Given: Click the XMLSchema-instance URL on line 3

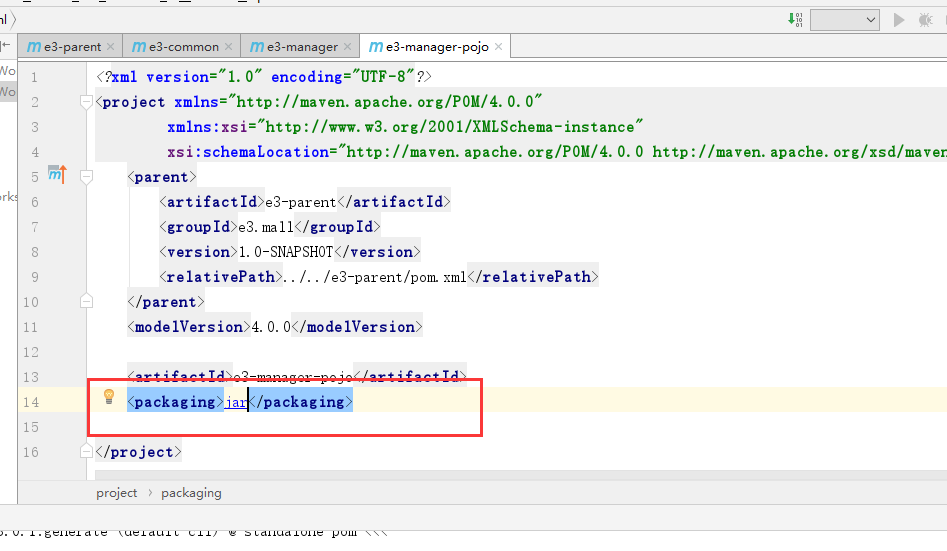Looking at the screenshot, I should coord(449,127).
